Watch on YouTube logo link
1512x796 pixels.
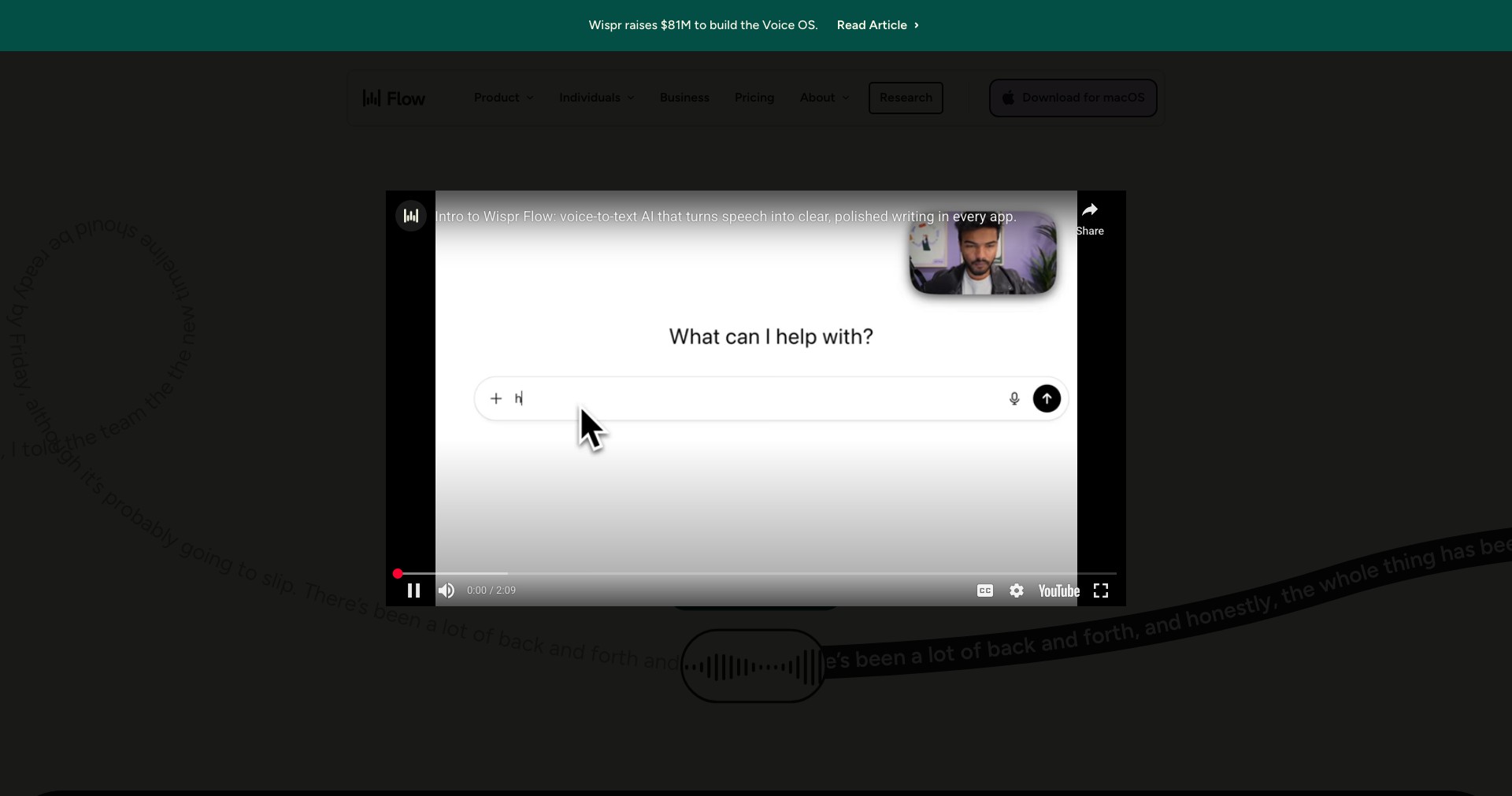coord(1059,591)
